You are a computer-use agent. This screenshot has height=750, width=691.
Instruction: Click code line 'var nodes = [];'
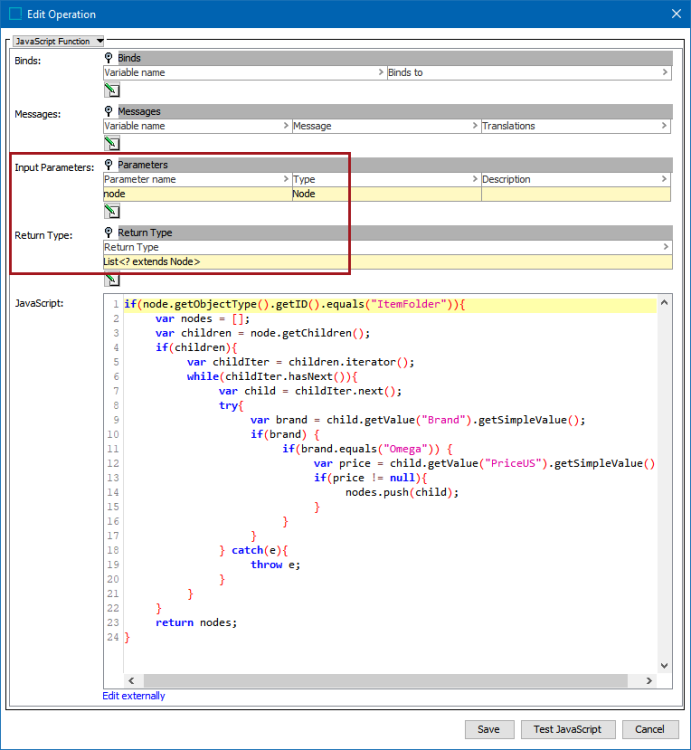[x=202, y=319]
